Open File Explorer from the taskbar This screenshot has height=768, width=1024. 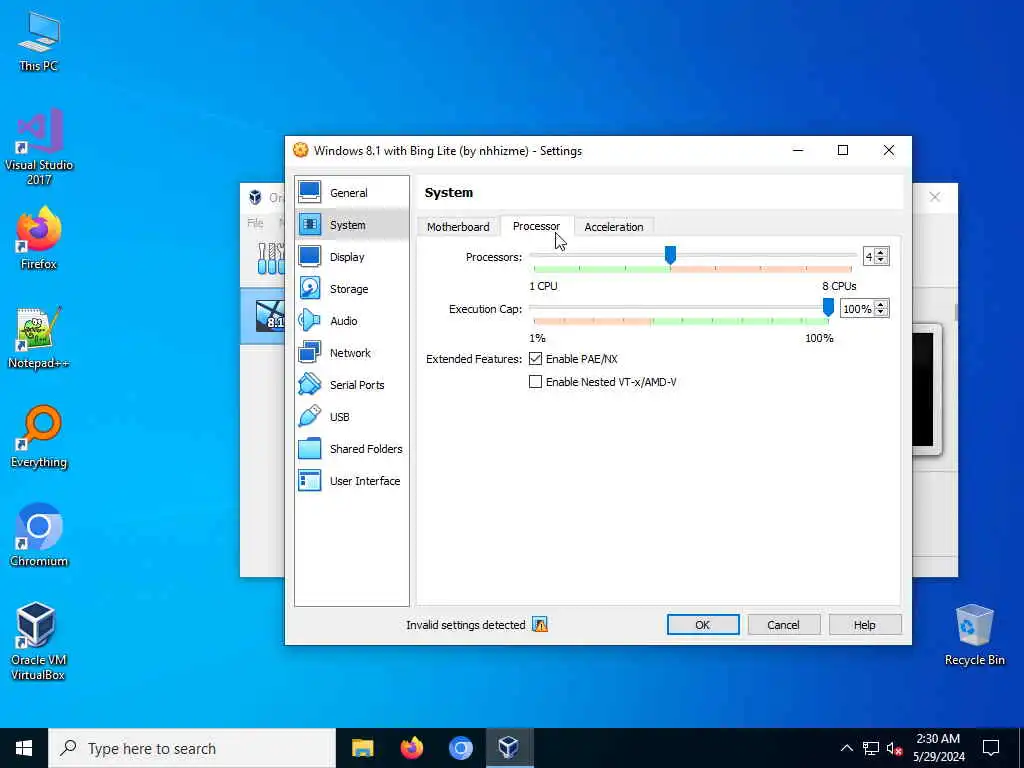click(x=362, y=748)
